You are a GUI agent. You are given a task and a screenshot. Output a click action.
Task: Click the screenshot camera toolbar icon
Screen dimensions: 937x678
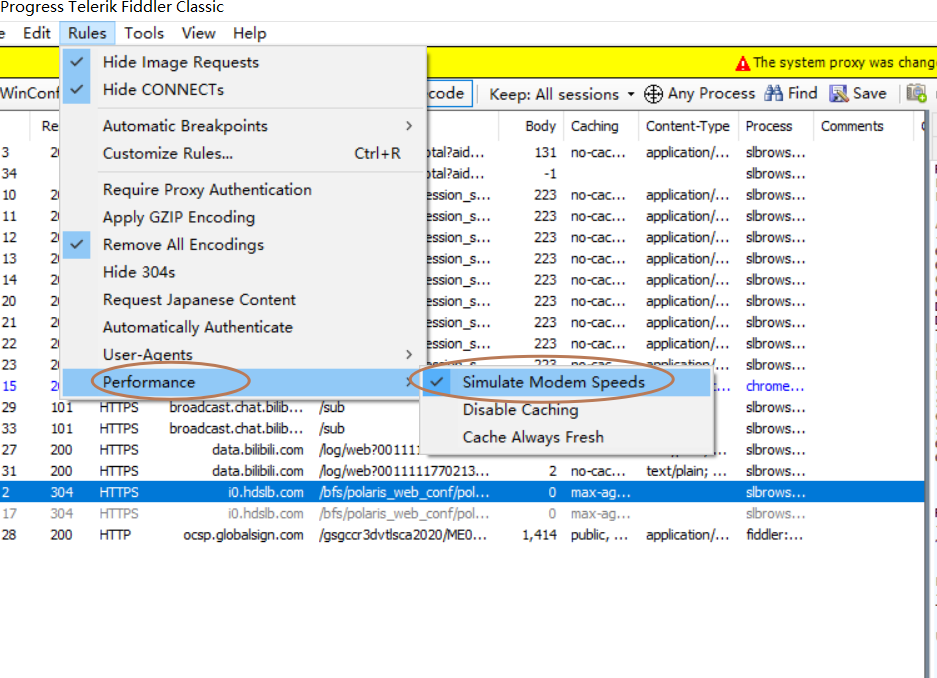(x=917, y=93)
